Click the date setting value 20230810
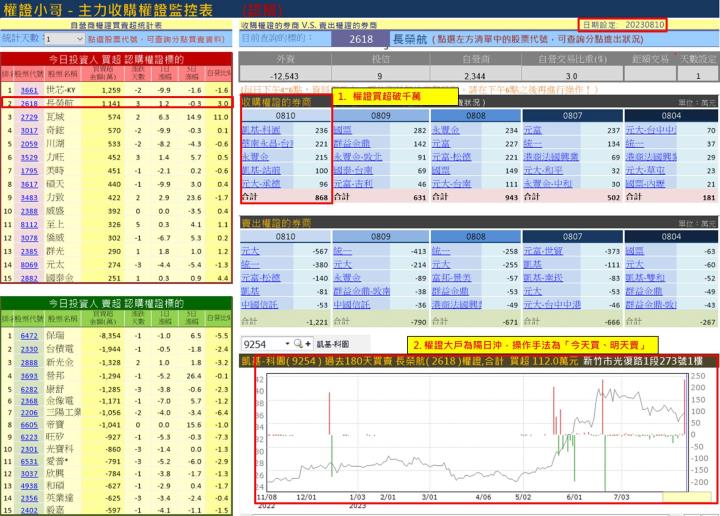The width and height of the screenshot is (720, 516). (644, 24)
